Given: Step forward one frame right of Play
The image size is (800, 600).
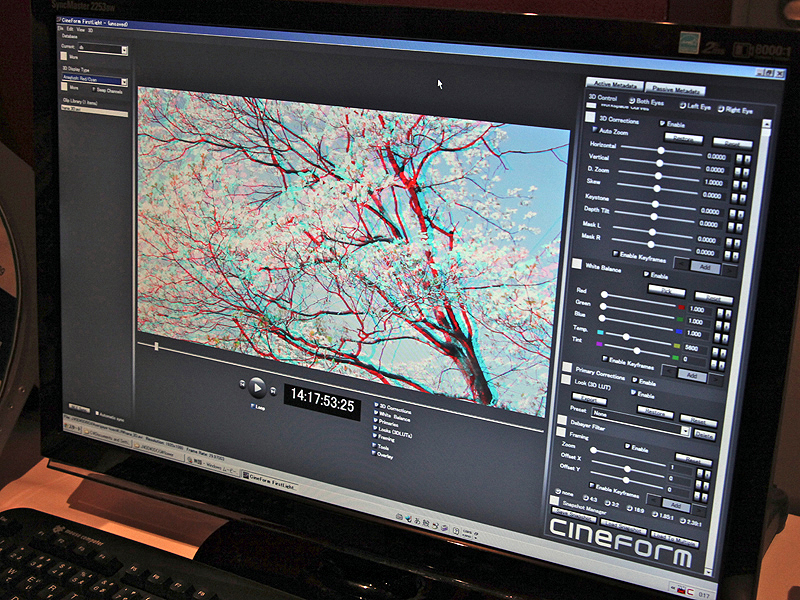Looking at the screenshot, I should click(x=273, y=391).
